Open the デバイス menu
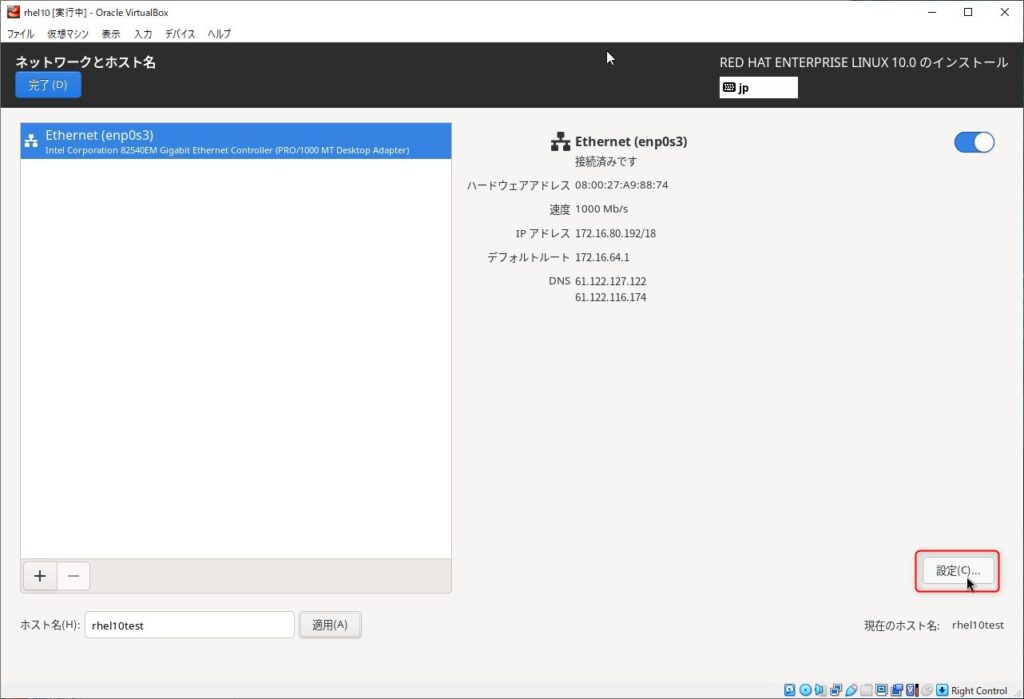 pos(180,34)
